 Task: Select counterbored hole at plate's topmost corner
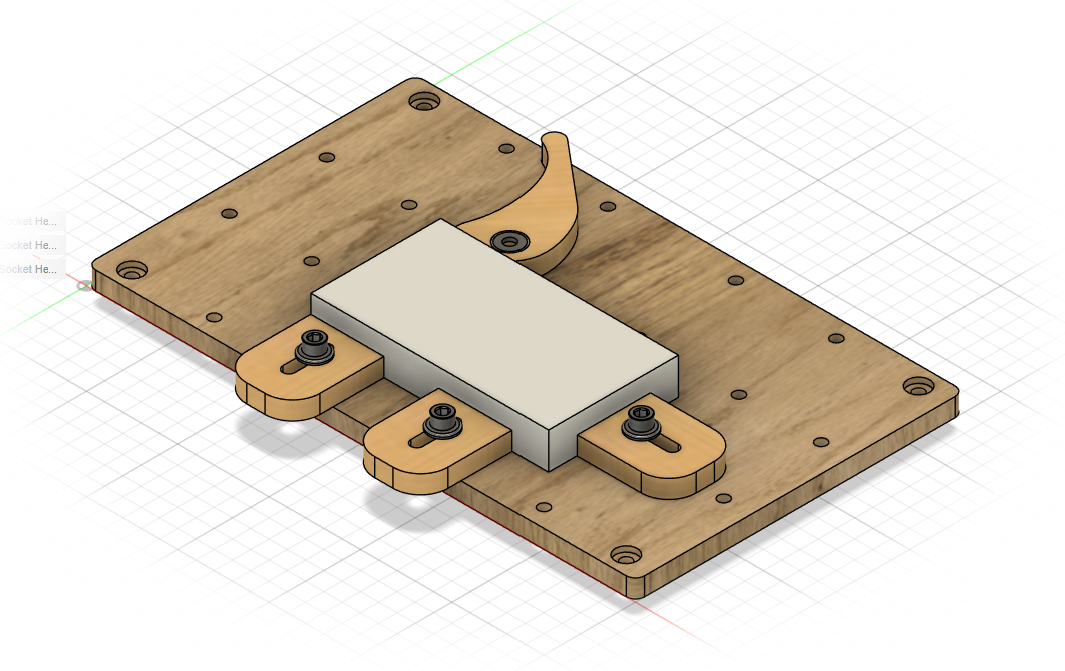(424, 102)
